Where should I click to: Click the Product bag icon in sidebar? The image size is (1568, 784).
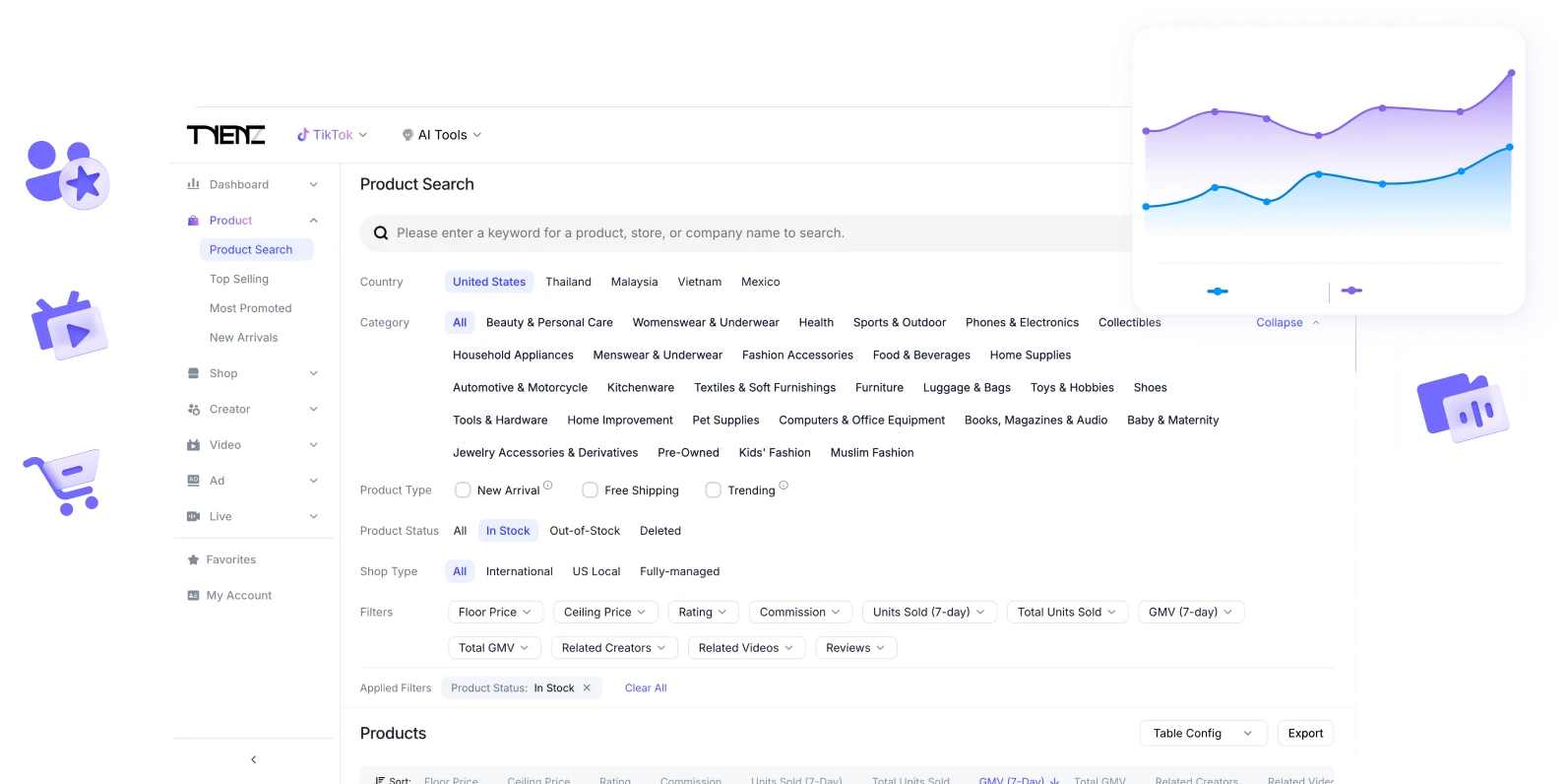(194, 221)
